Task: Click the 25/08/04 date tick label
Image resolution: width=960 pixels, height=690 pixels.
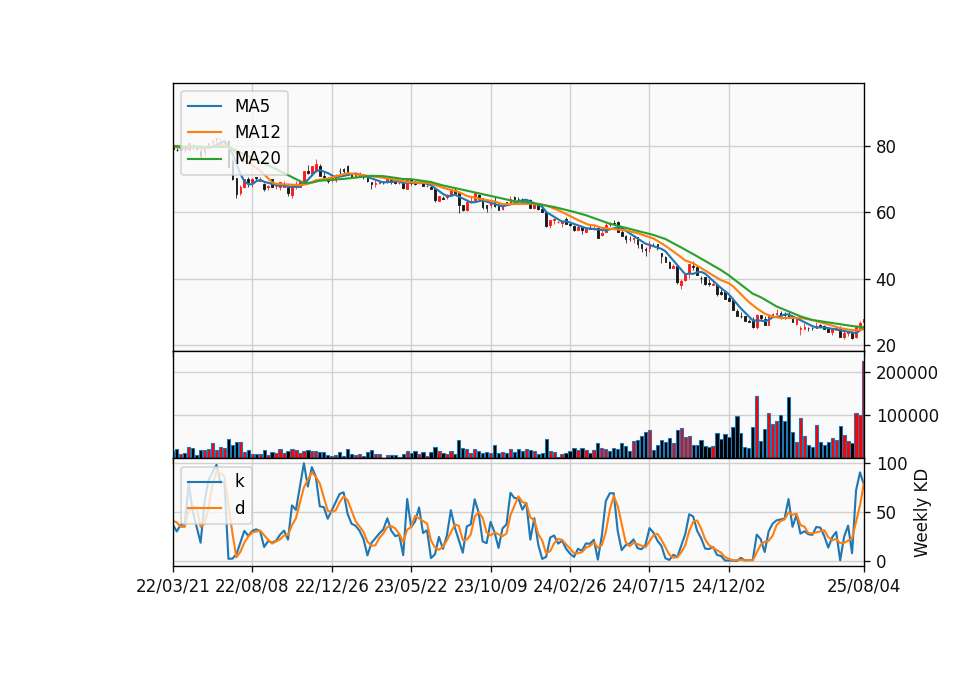Action: point(864,586)
